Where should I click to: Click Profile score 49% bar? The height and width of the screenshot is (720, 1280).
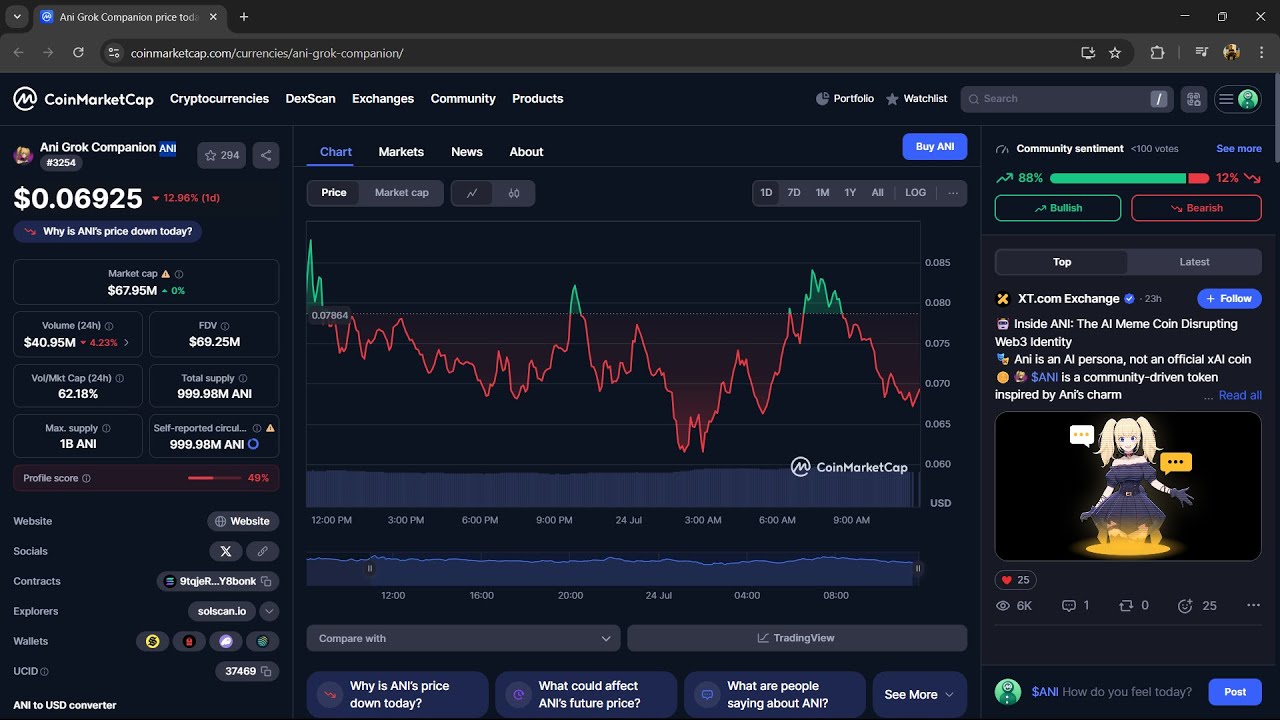[x=146, y=478]
